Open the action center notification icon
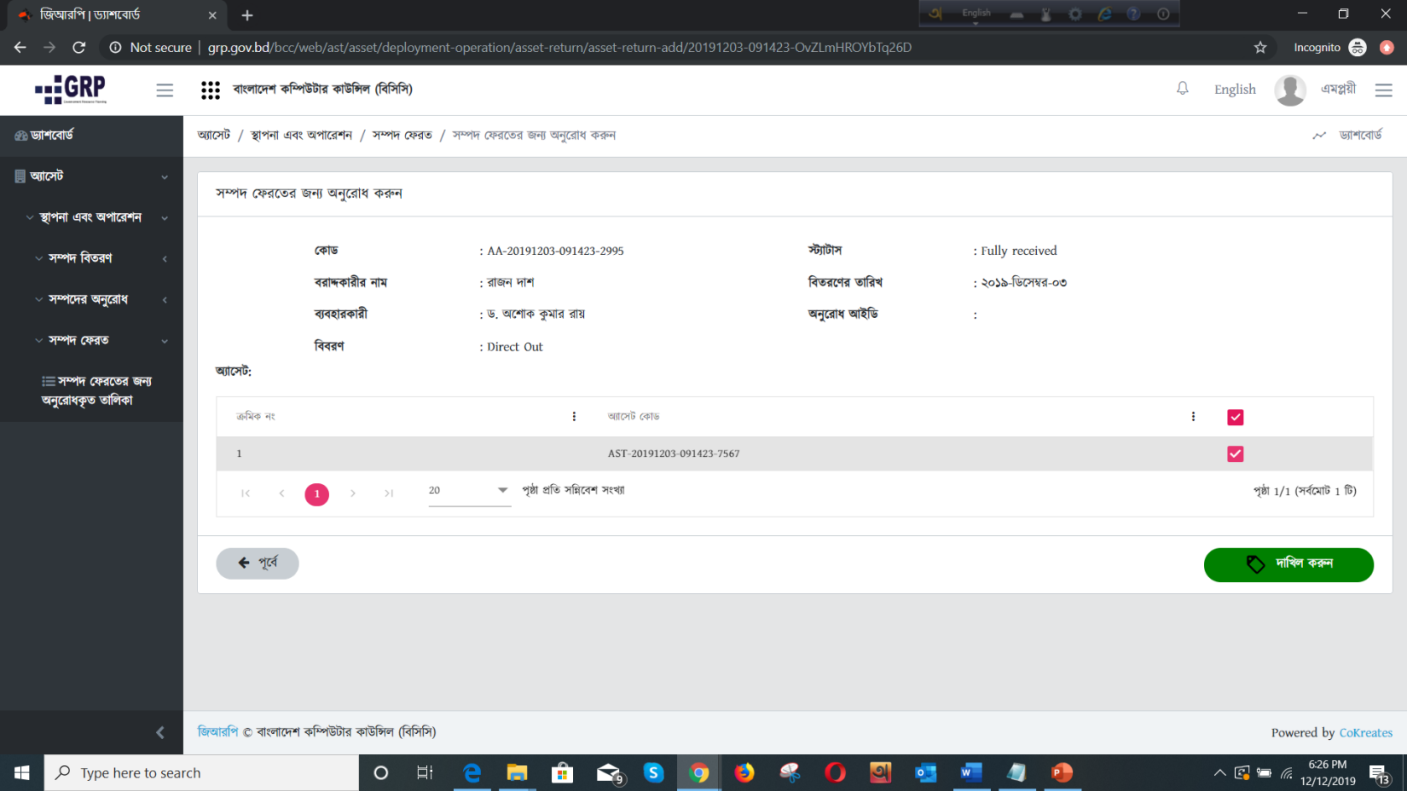 (1380, 774)
